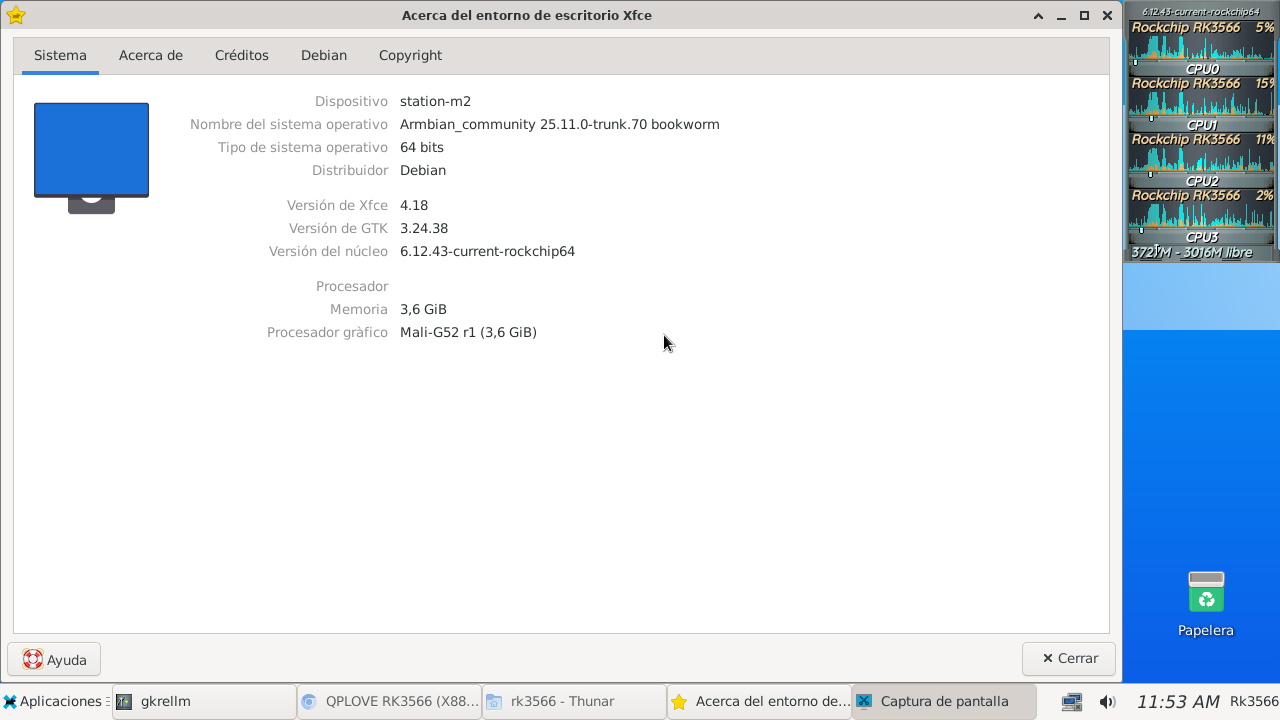
Task: Click the Cerrar button
Action: 1069,658
